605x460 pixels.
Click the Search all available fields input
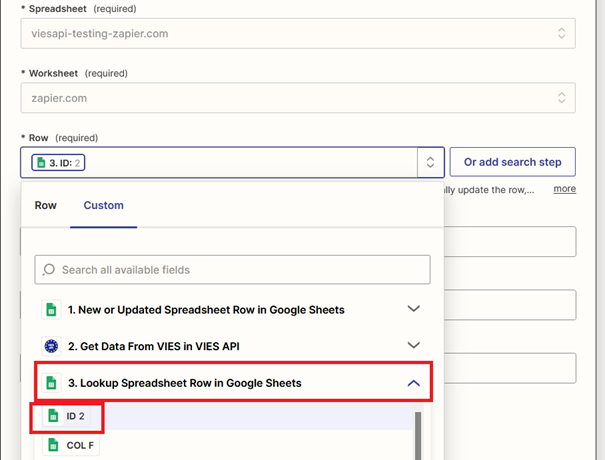[x=232, y=269]
